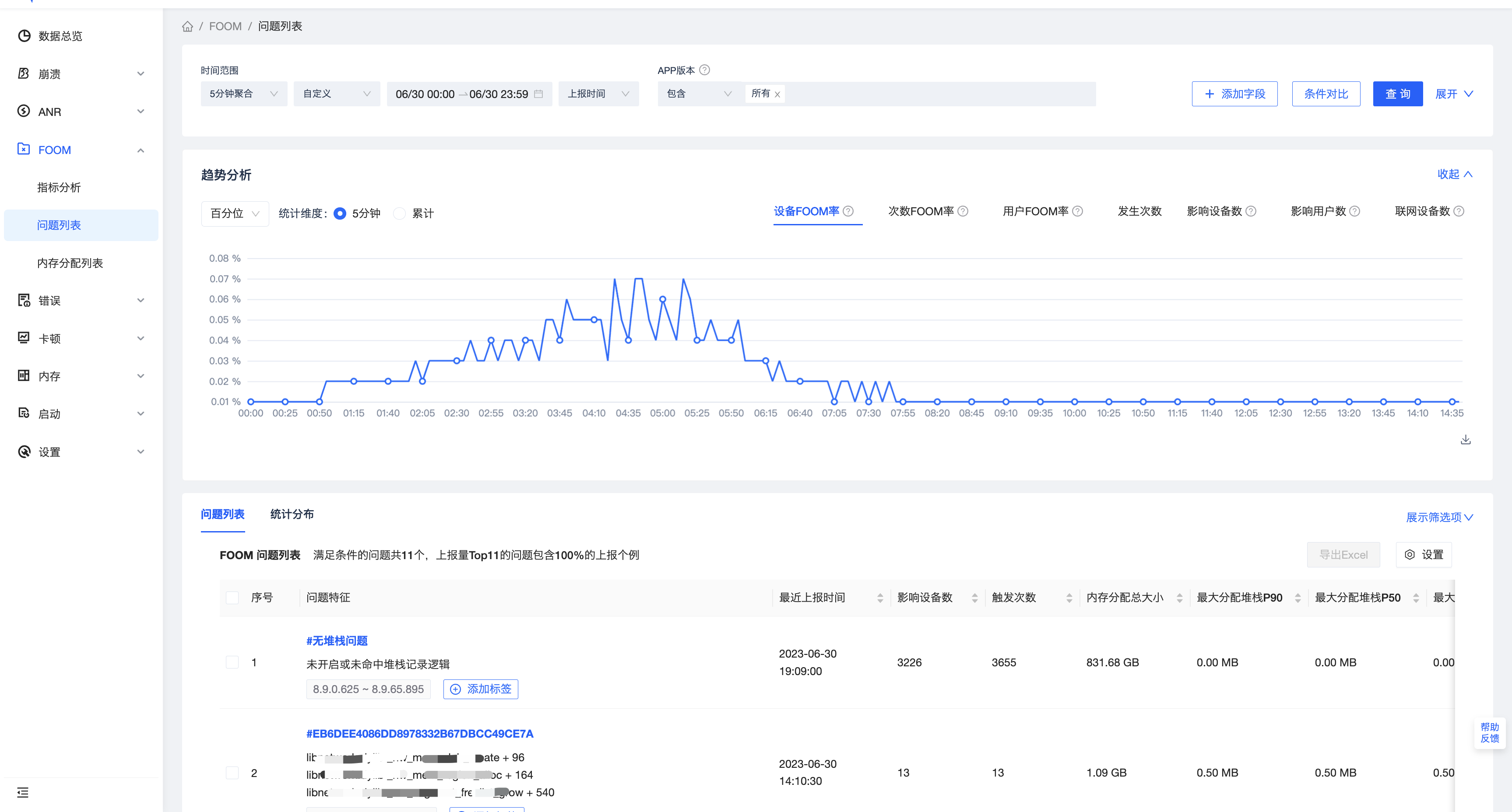Collapse trend analysis with 收起
This screenshot has width=1512, height=812.
pos(1455,174)
